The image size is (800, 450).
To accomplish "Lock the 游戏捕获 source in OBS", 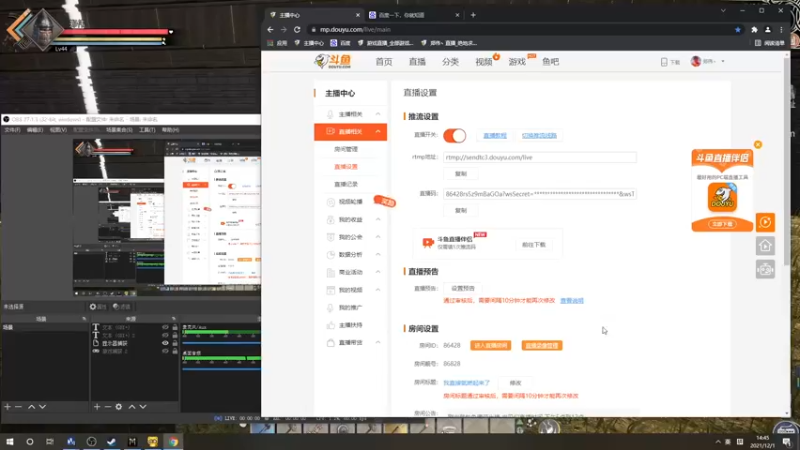I will (x=175, y=351).
